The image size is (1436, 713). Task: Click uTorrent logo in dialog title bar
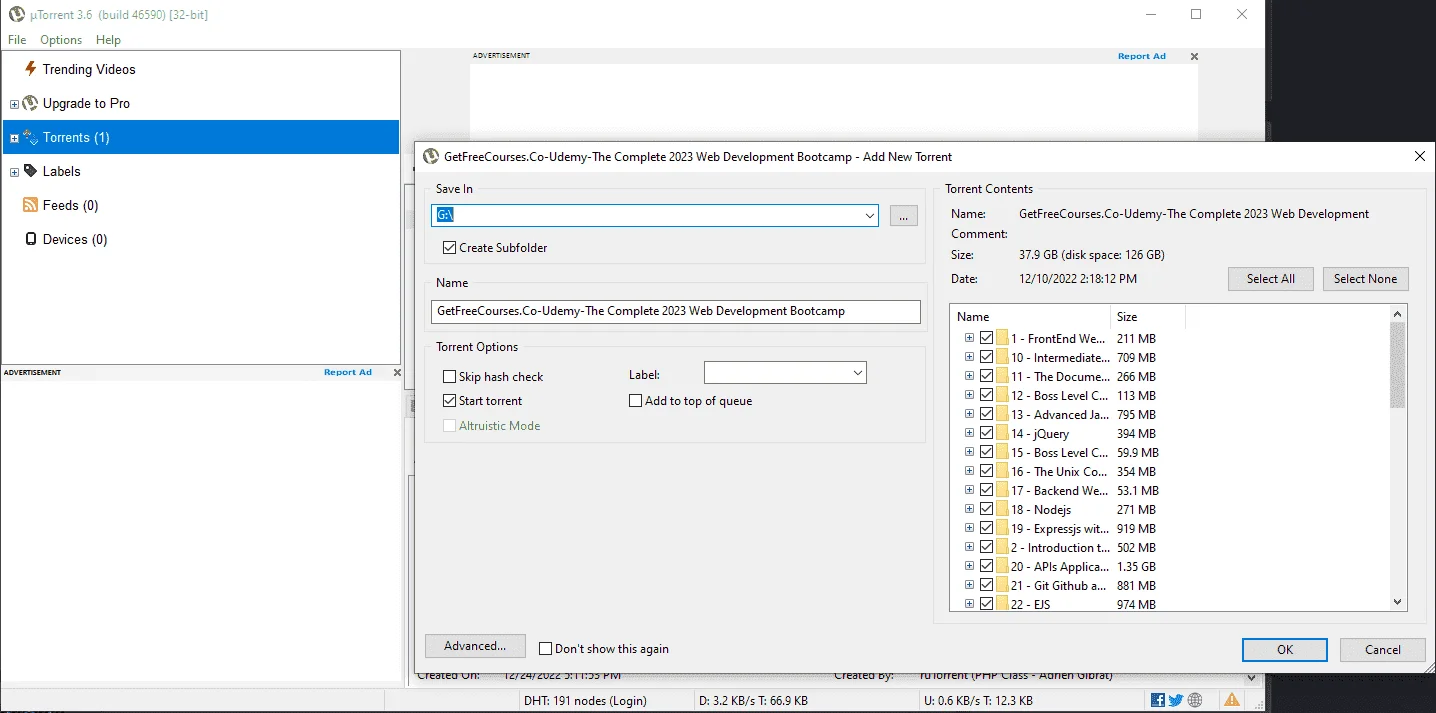(x=431, y=156)
